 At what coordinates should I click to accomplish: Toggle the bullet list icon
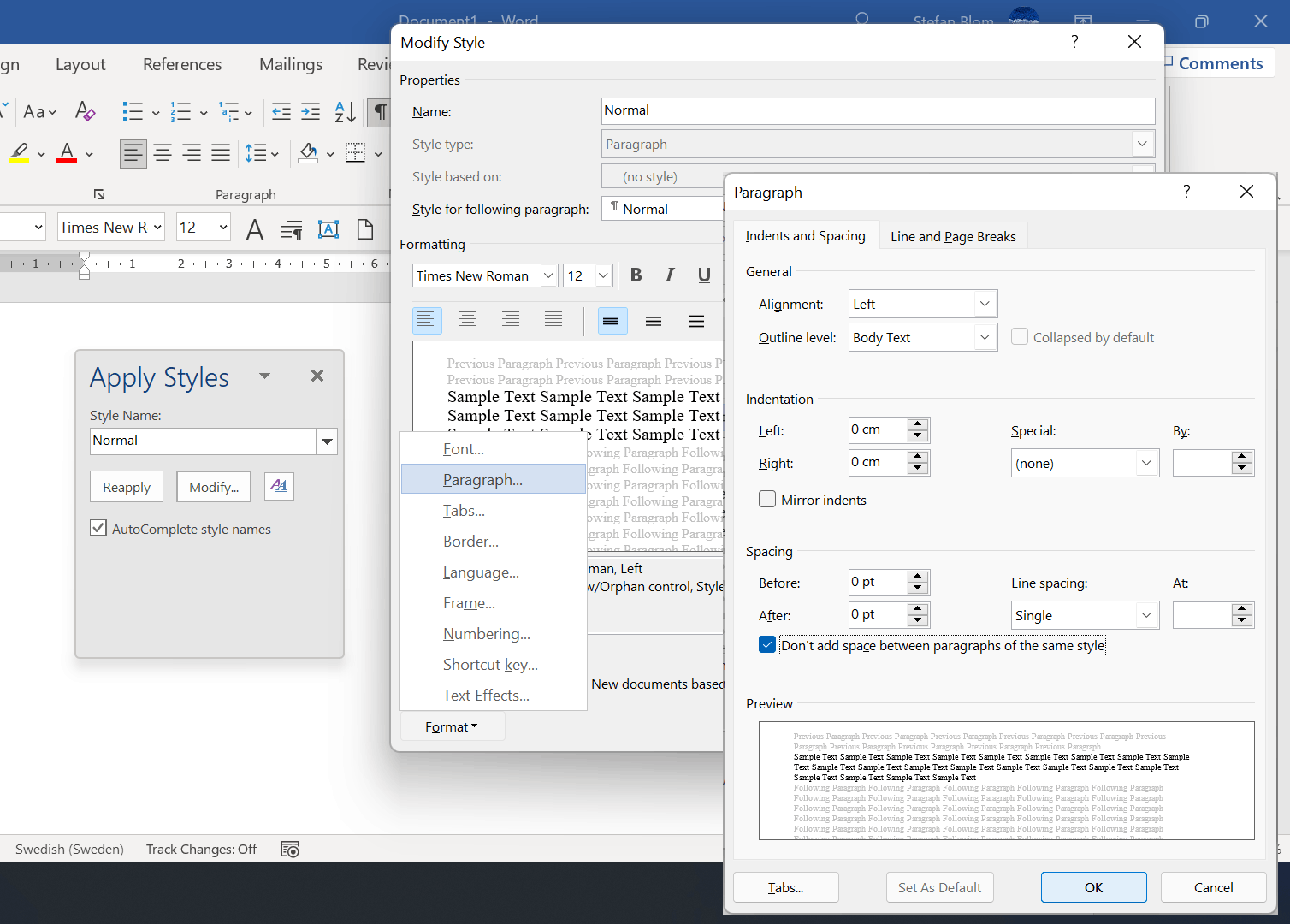coord(133,111)
